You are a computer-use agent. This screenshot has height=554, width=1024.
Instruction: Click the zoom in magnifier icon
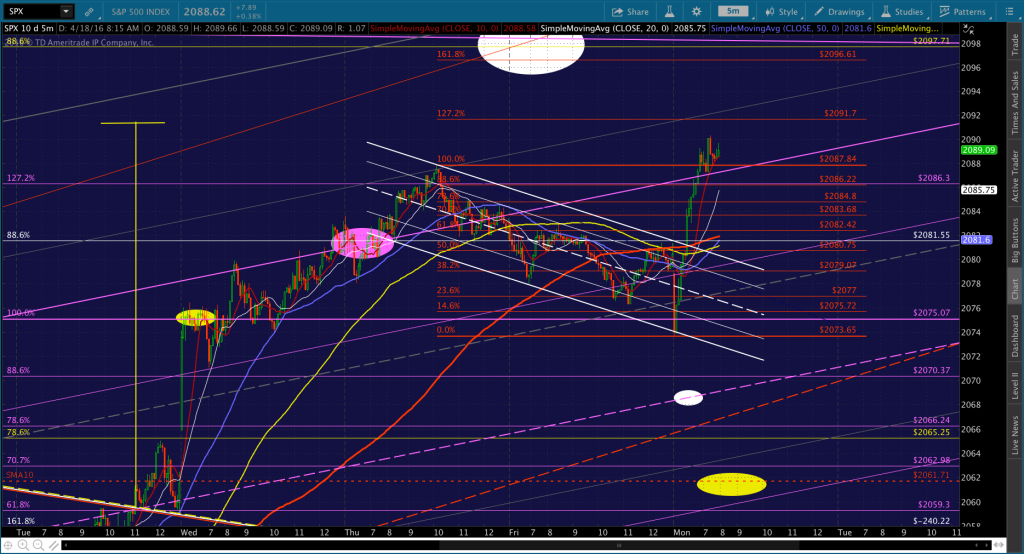tap(23, 545)
